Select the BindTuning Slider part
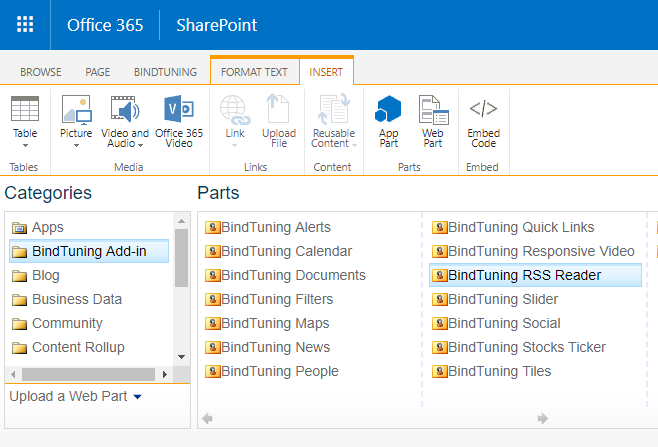 [495, 299]
